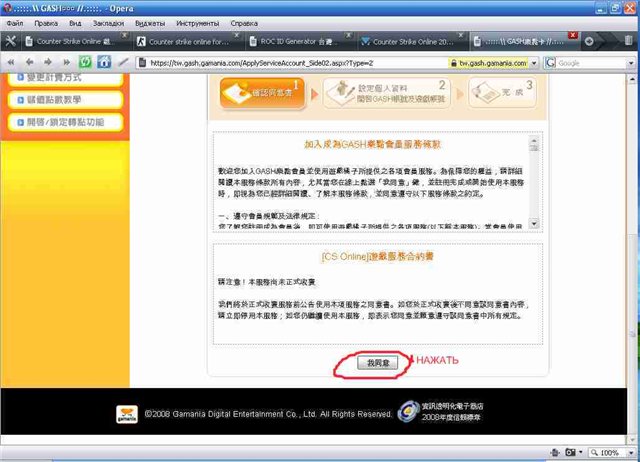Click up arrow of terms box scrollbar

point(534,140)
